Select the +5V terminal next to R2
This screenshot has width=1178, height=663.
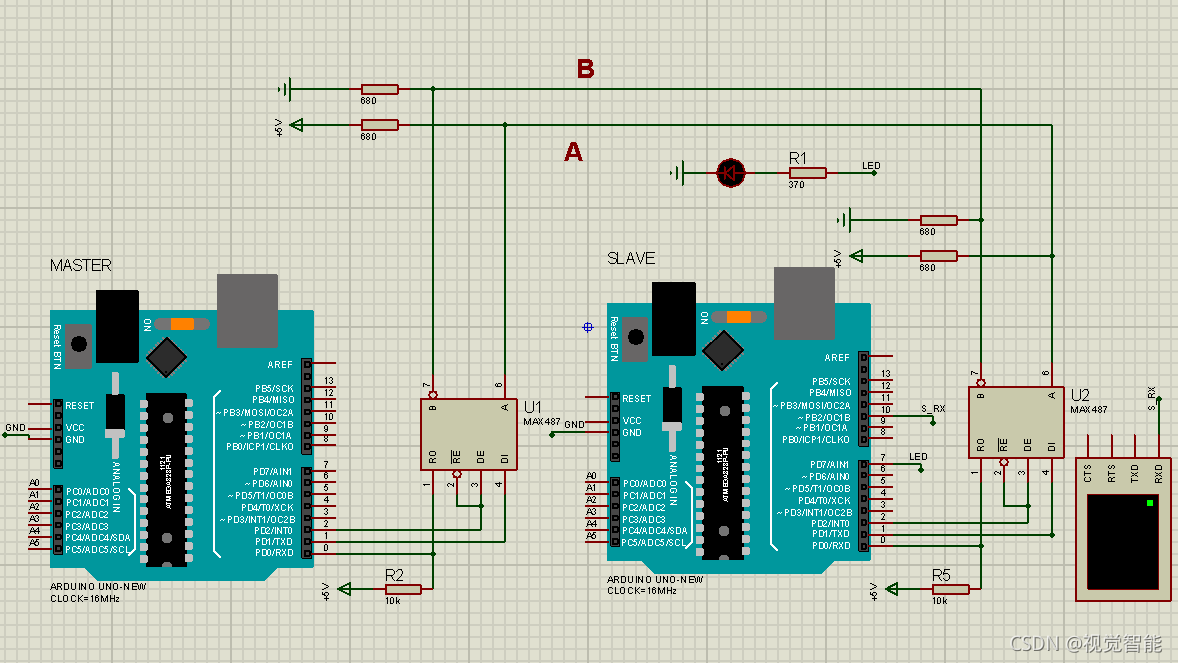(x=344, y=589)
